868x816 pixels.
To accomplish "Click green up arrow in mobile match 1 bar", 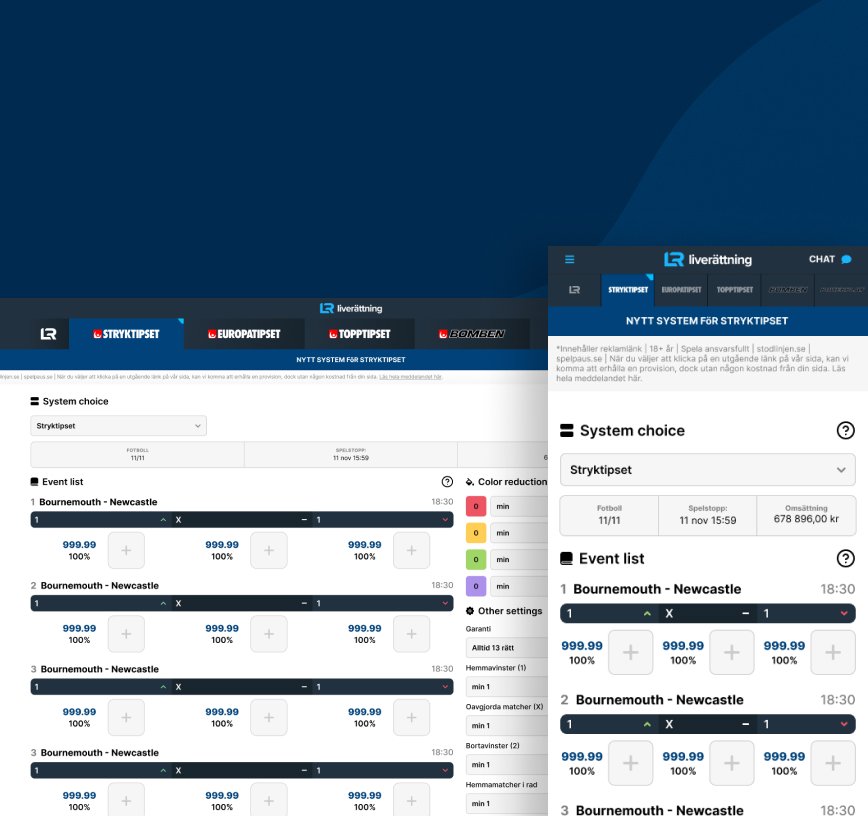I will point(647,613).
